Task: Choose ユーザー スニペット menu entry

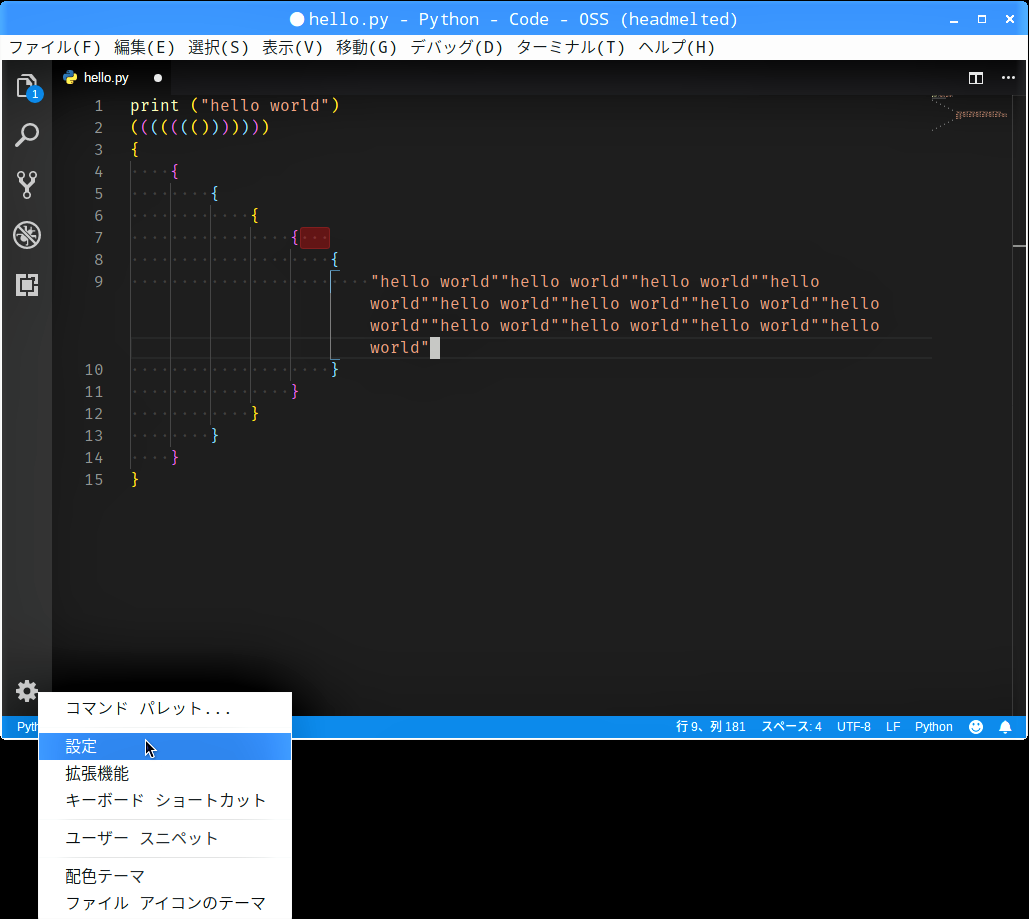Action: pos(165,838)
